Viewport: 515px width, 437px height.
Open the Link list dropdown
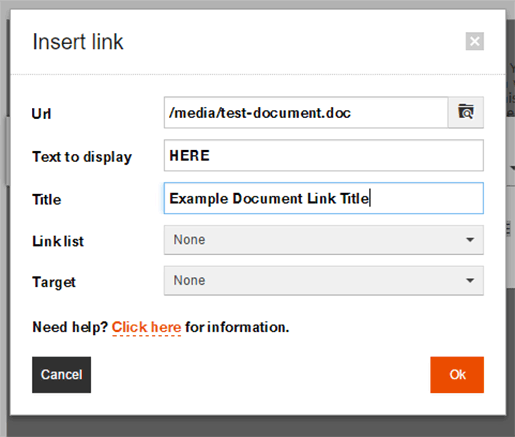[324, 240]
